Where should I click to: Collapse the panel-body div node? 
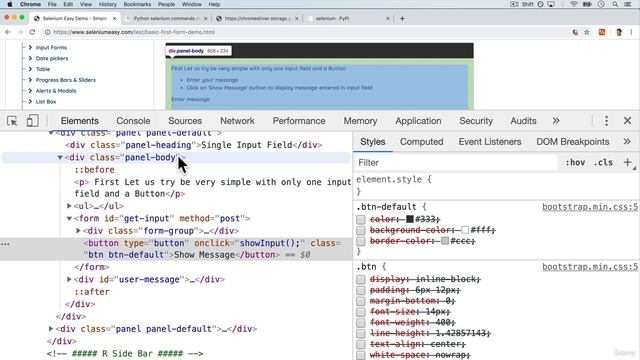[60, 158]
